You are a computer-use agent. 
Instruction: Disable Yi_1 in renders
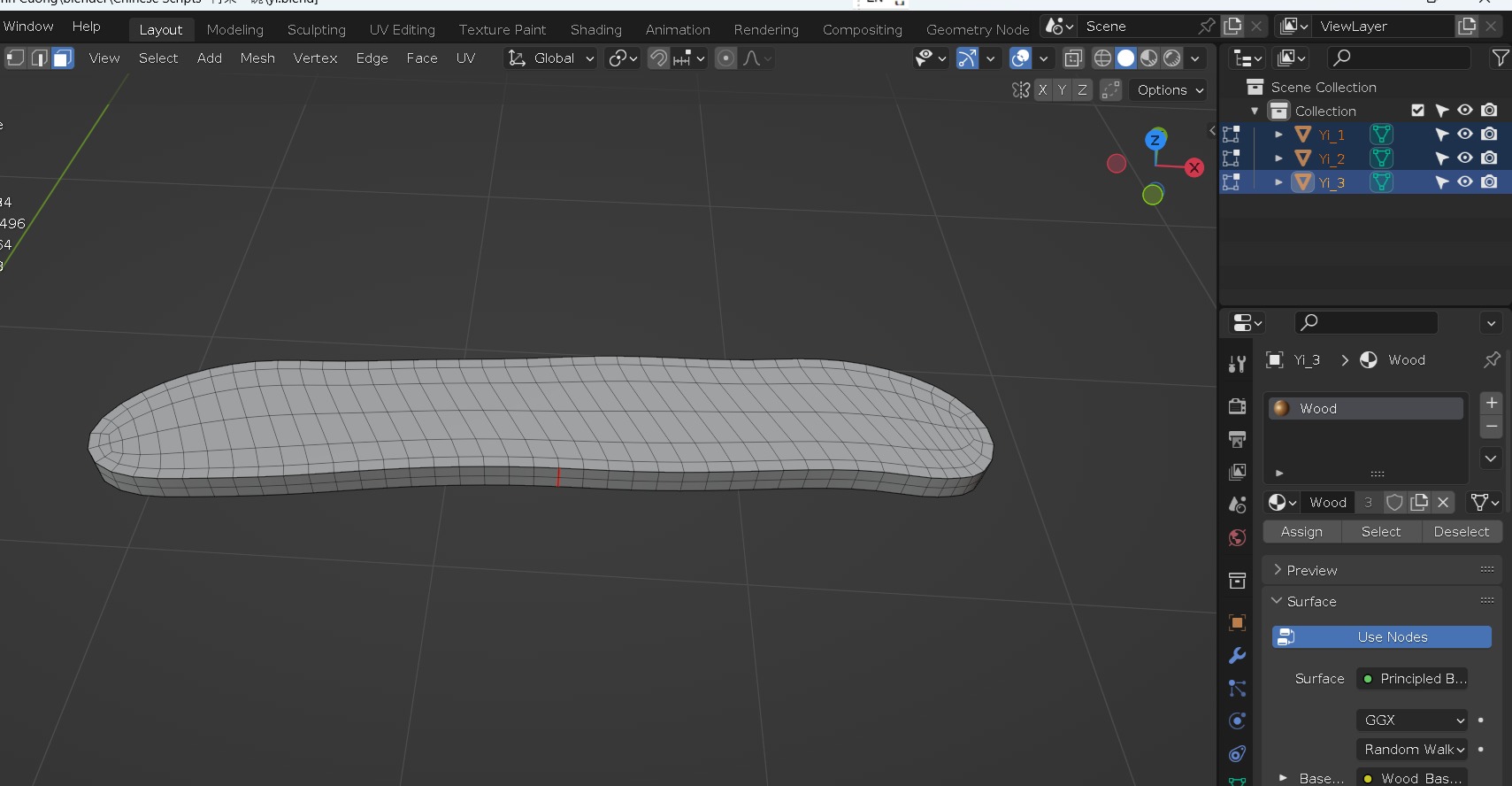point(1490,135)
